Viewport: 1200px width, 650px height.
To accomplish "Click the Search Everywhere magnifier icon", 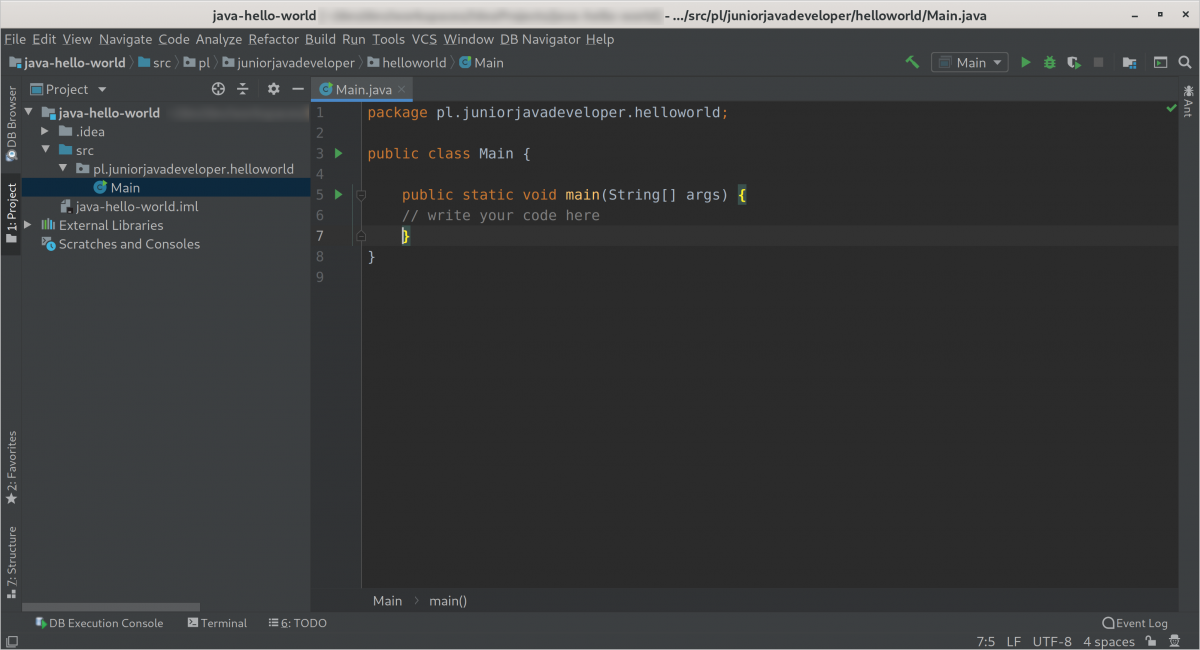I will (1185, 62).
